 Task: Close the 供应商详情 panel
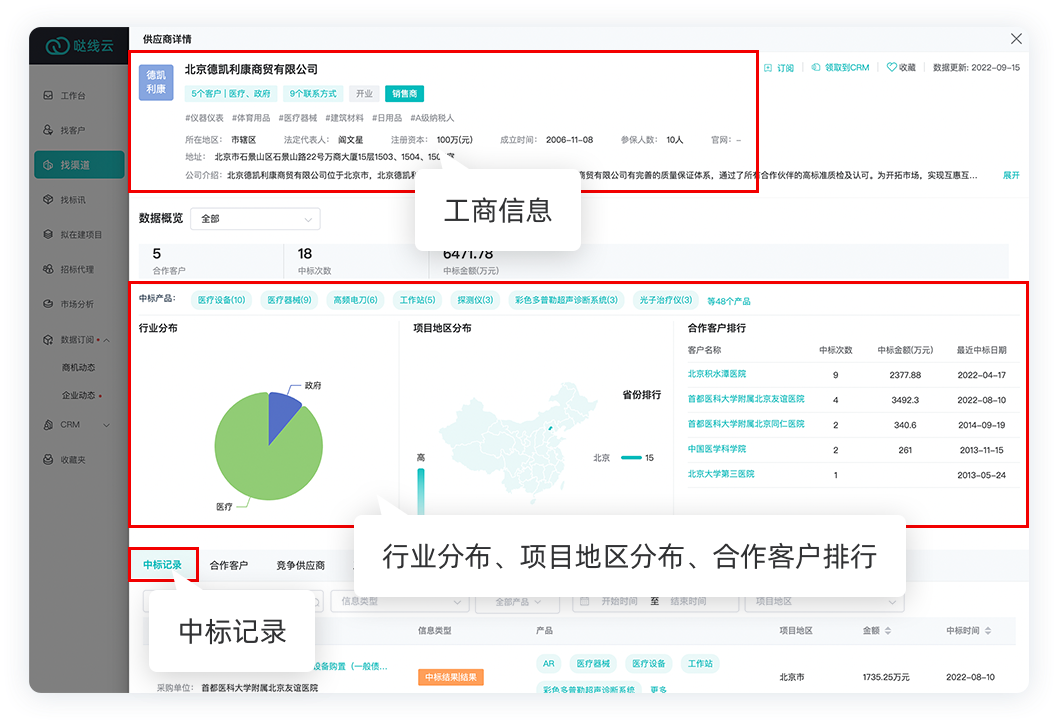[1016, 39]
